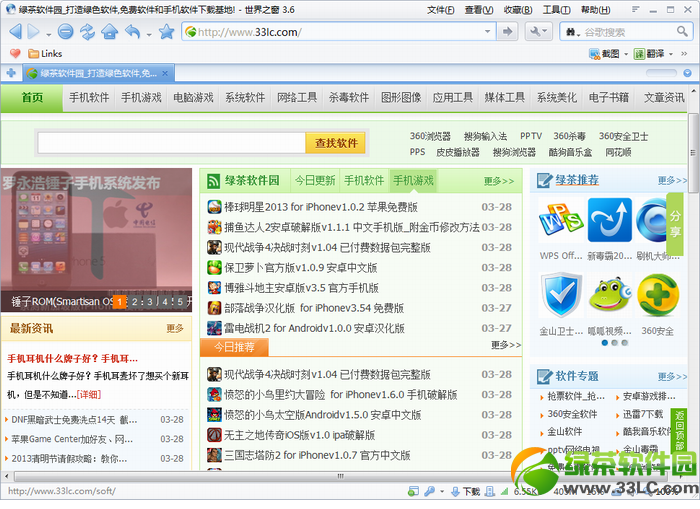Click the green 分享 side button
Viewport: 700px width, 509px height.
[675, 224]
